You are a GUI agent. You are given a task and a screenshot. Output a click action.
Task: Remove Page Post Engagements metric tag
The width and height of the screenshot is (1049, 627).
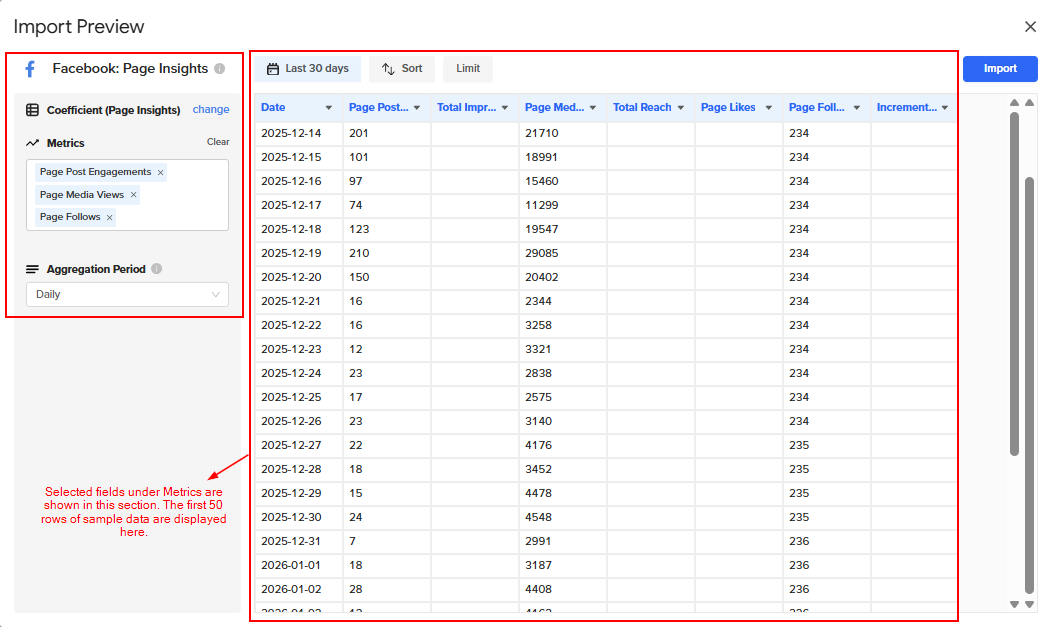tap(160, 173)
